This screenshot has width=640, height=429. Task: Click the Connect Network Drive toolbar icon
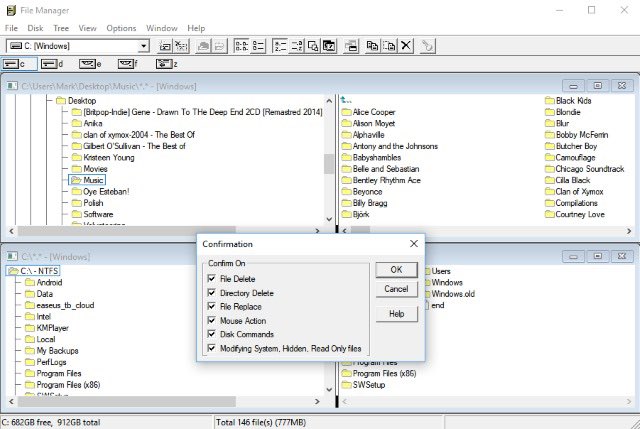click(x=165, y=46)
